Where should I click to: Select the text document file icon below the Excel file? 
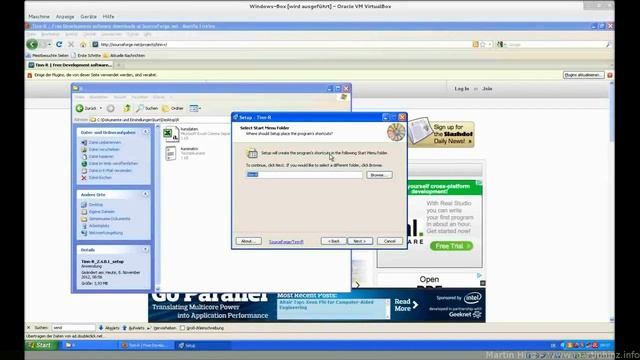pos(171,153)
